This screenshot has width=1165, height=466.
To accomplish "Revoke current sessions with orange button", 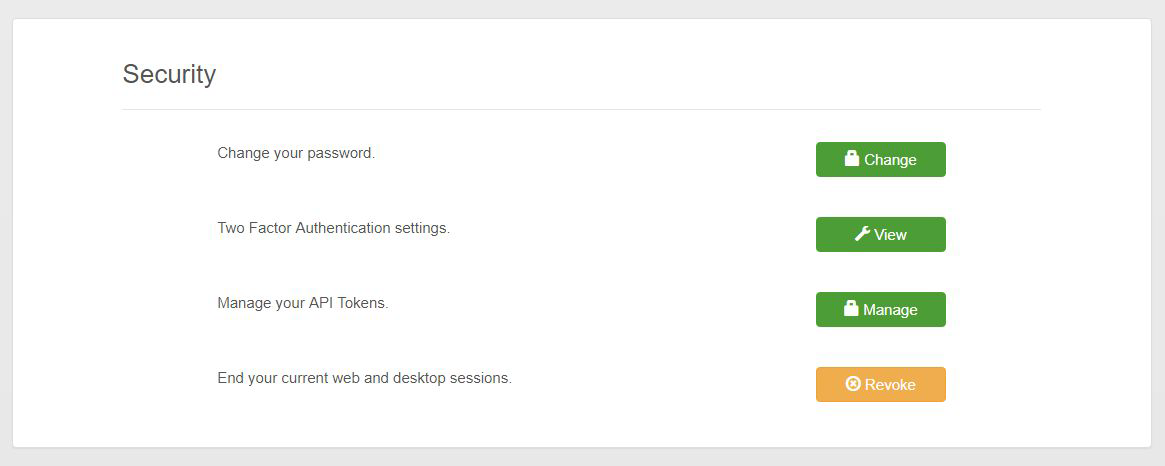I will [880, 384].
